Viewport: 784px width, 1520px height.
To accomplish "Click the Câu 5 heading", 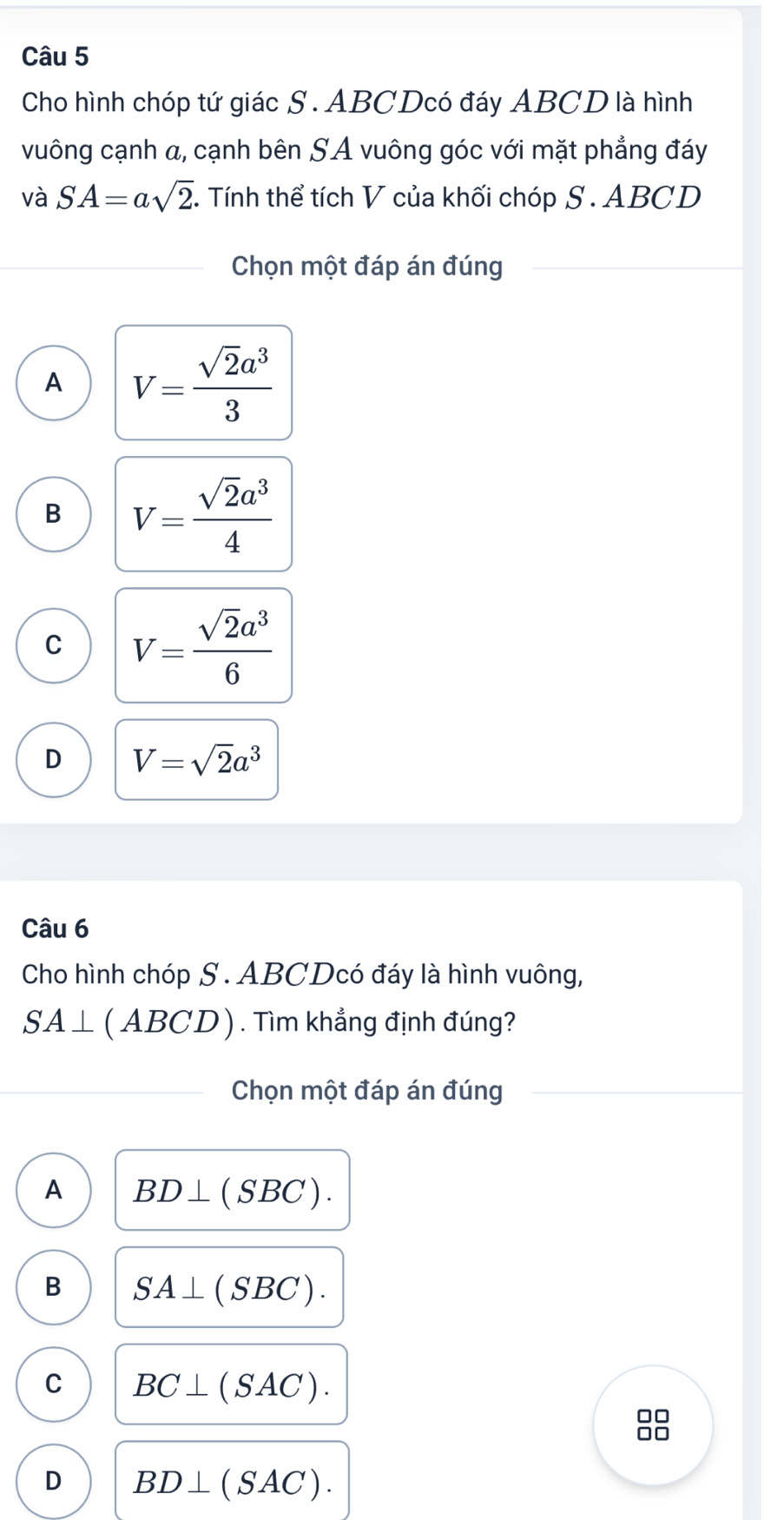I will coord(56,56).
